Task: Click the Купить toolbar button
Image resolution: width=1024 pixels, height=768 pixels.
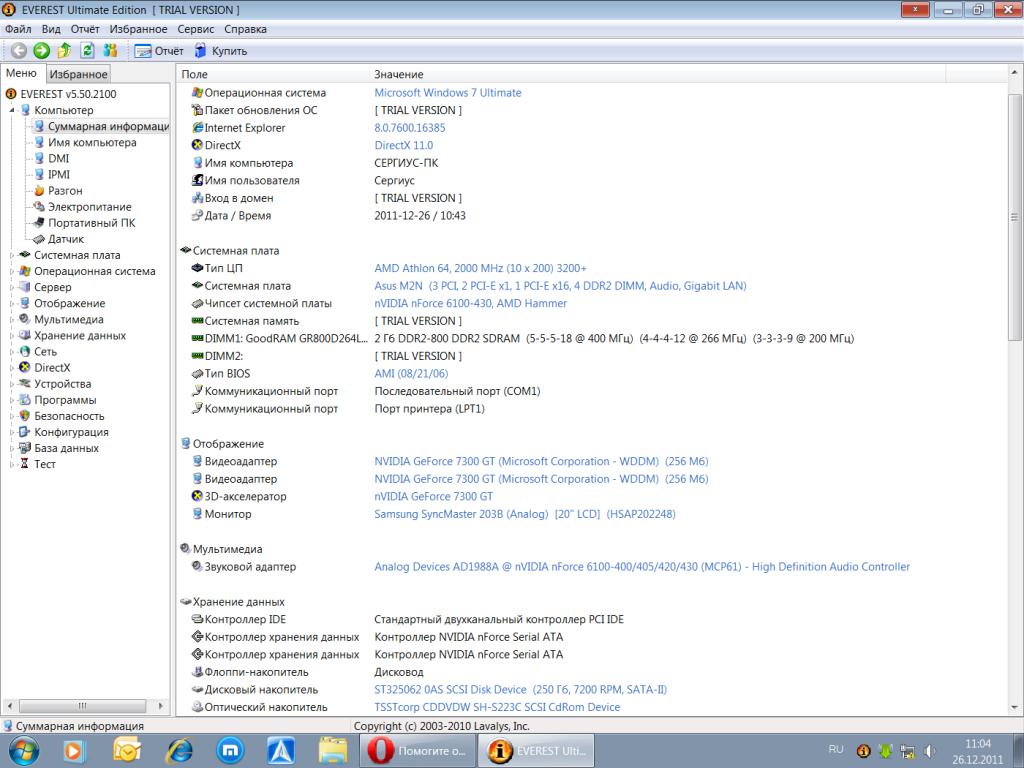Action: pos(221,51)
